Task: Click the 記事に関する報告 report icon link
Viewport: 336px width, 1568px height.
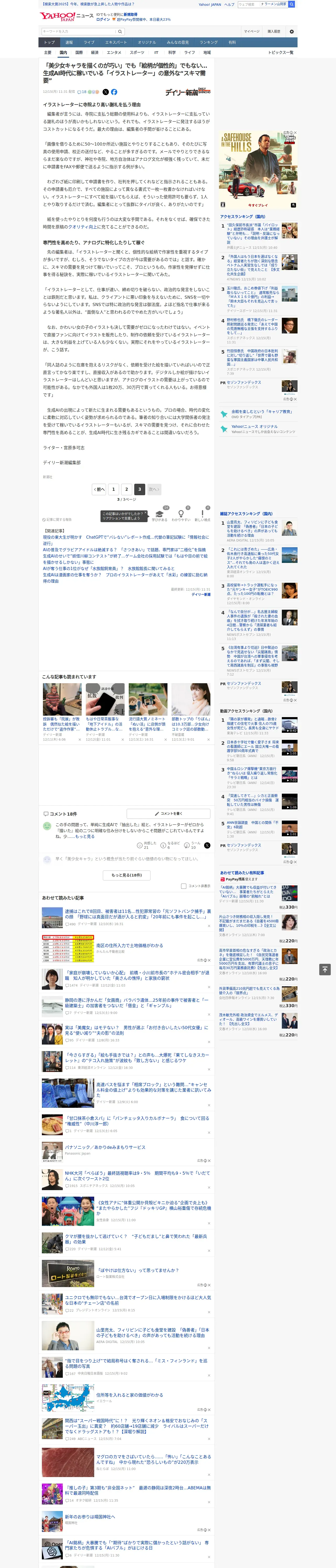Action: click(x=57, y=520)
